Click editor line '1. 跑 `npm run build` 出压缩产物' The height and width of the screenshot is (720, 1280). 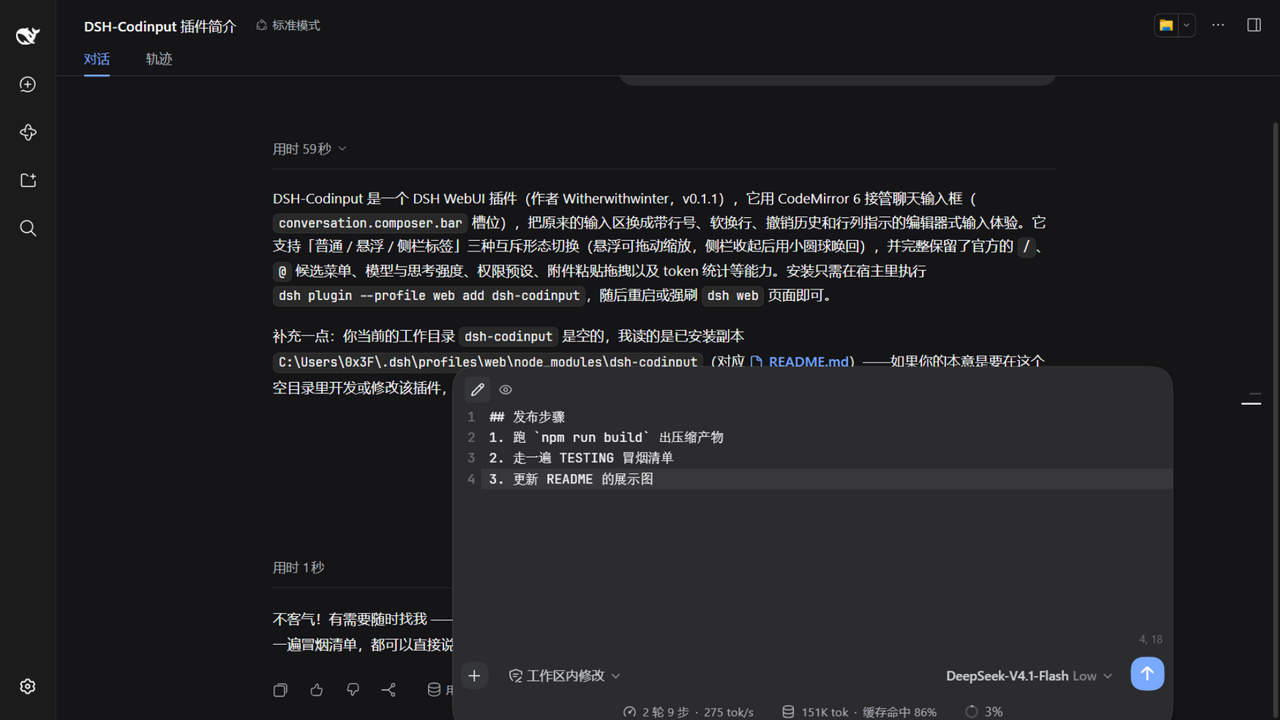pos(606,438)
